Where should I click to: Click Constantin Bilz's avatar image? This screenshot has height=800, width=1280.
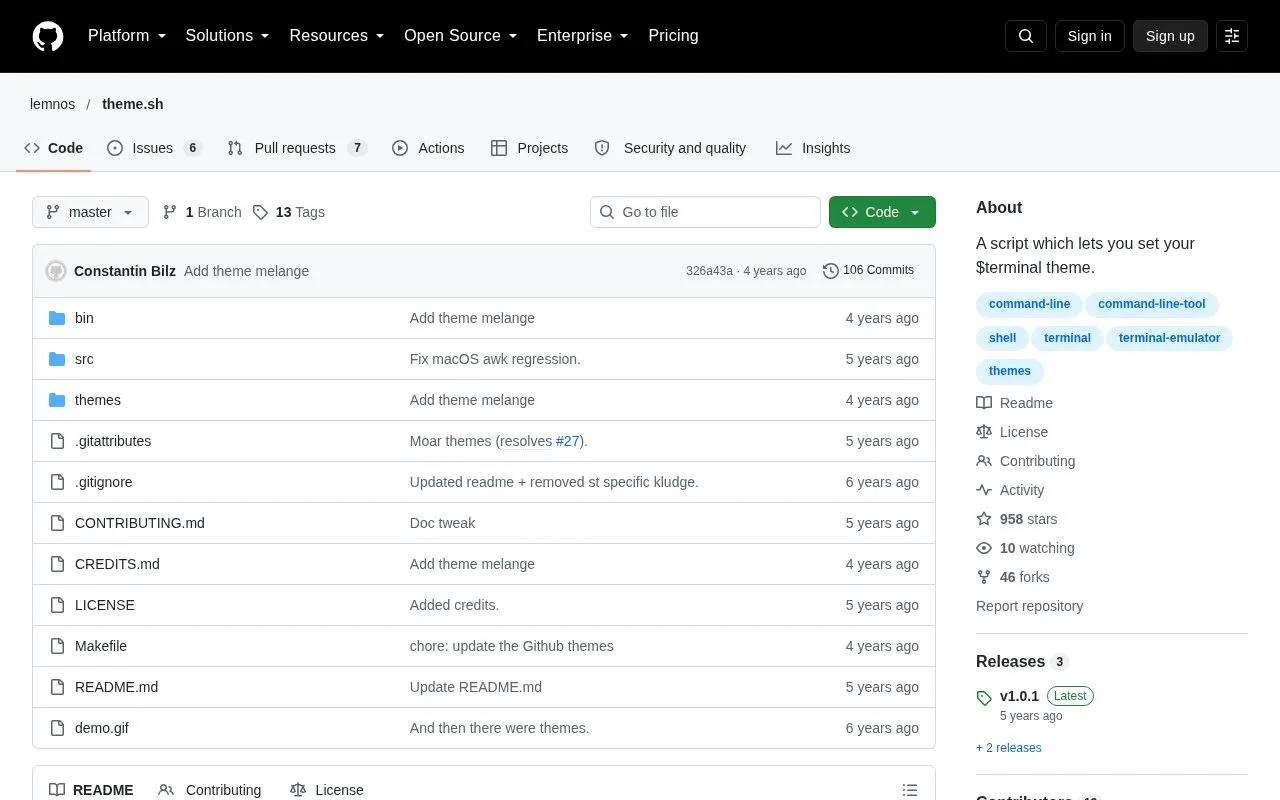[x=56, y=271]
